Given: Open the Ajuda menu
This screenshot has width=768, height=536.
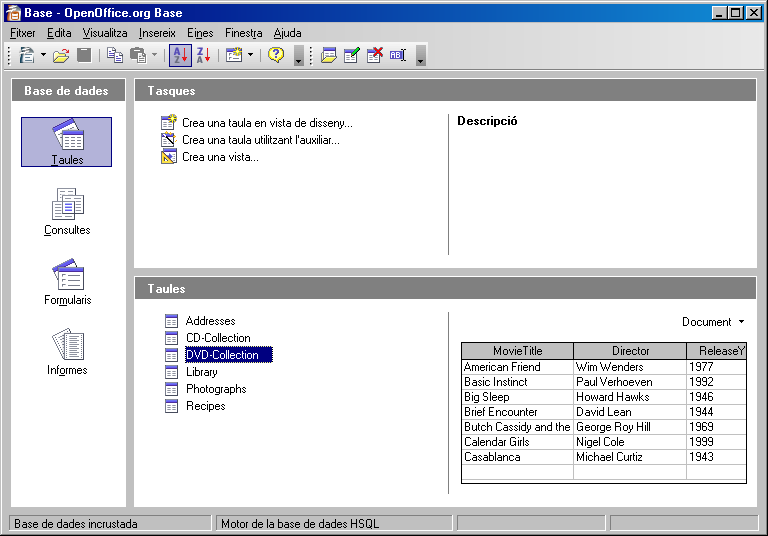Looking at the screenshot, I should point(288,33).
